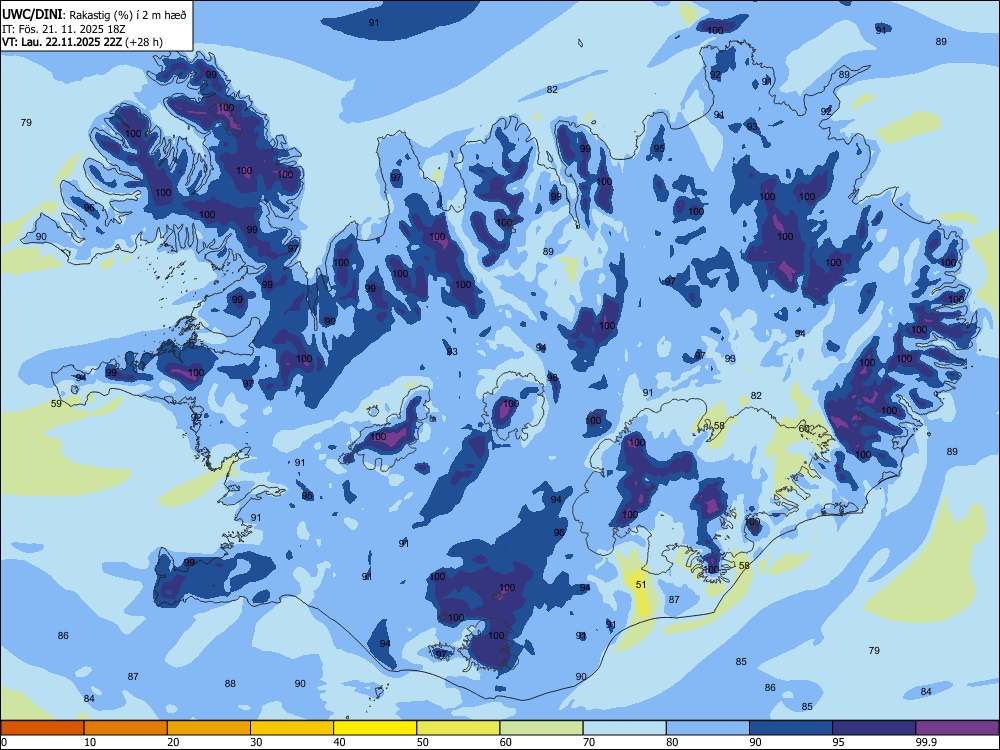Viewport: 1000px width, 750px height.
Task: Click the '(+28 h)' forecast offset text
Action: pos(145,42)
